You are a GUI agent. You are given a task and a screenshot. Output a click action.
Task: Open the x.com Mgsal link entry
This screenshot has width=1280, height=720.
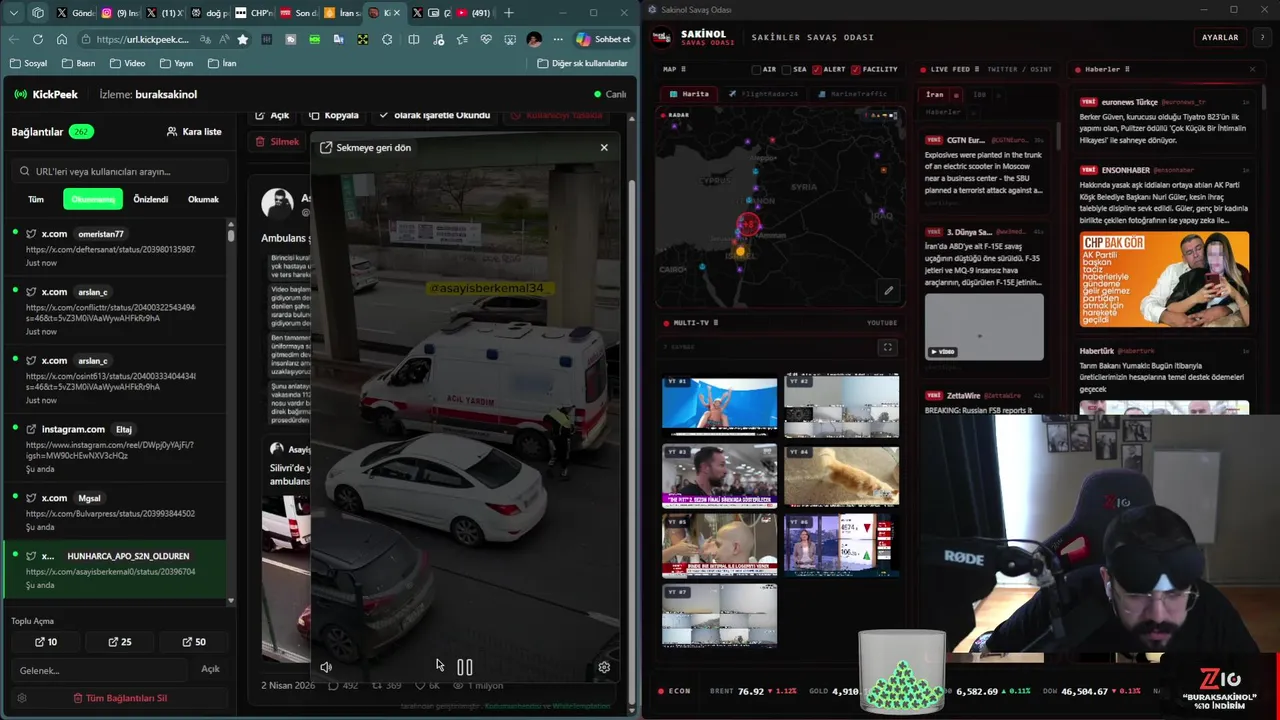[x=116, y=512]
